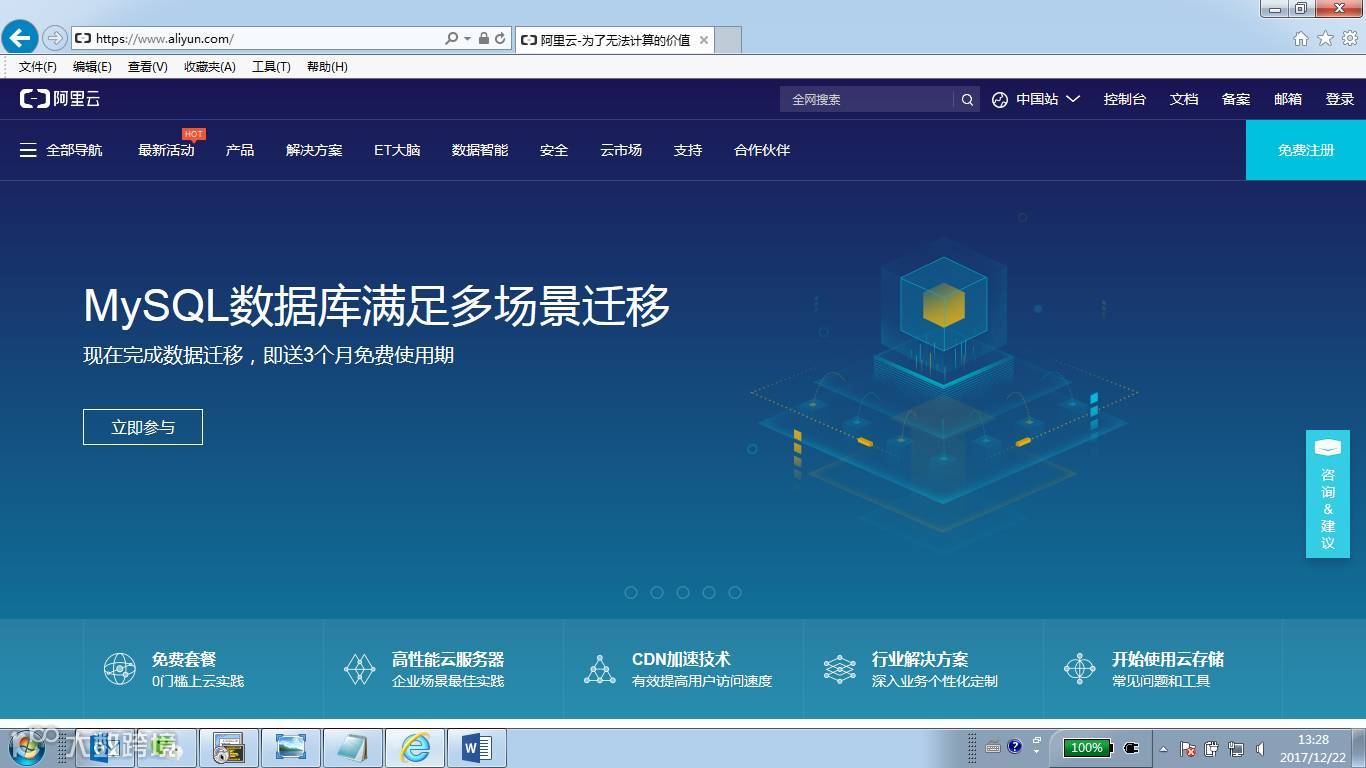This screenshot has height=768, width=1366.
Task: Click the 阿里云 logo in the site header
Action: (x=60, y=99)
